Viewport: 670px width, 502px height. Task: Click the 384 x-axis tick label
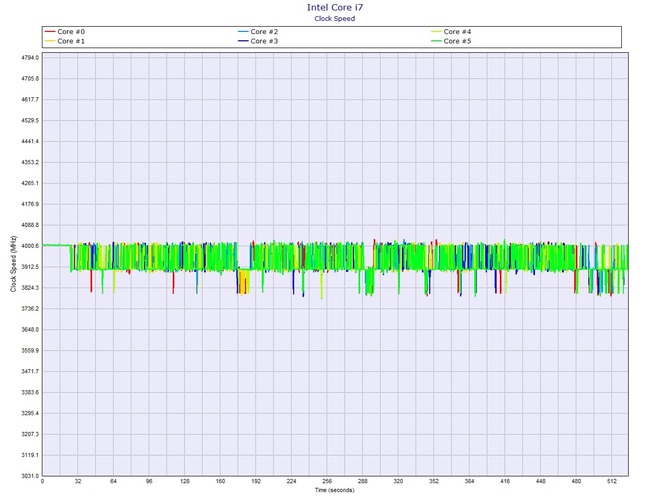469,483
